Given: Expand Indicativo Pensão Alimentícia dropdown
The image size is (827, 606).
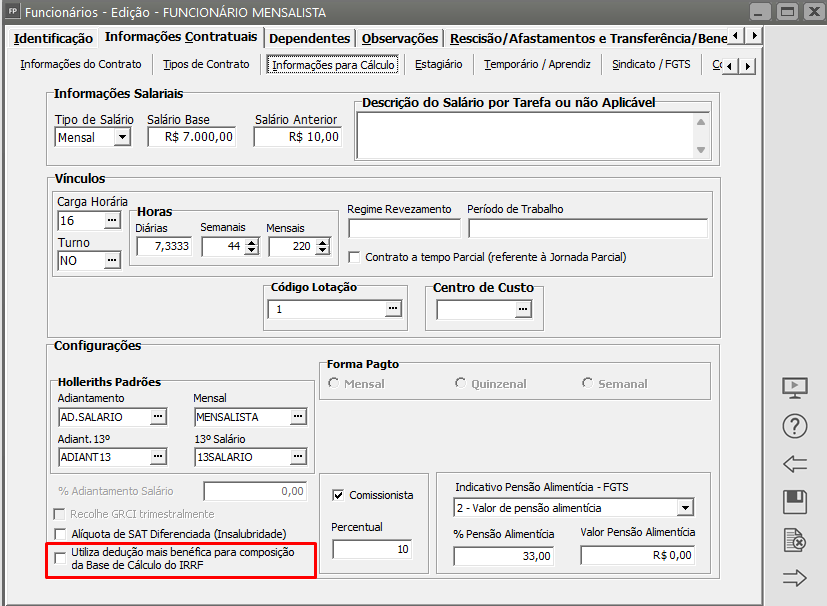Looking at the screenshot, I should (x=684, y=508).
